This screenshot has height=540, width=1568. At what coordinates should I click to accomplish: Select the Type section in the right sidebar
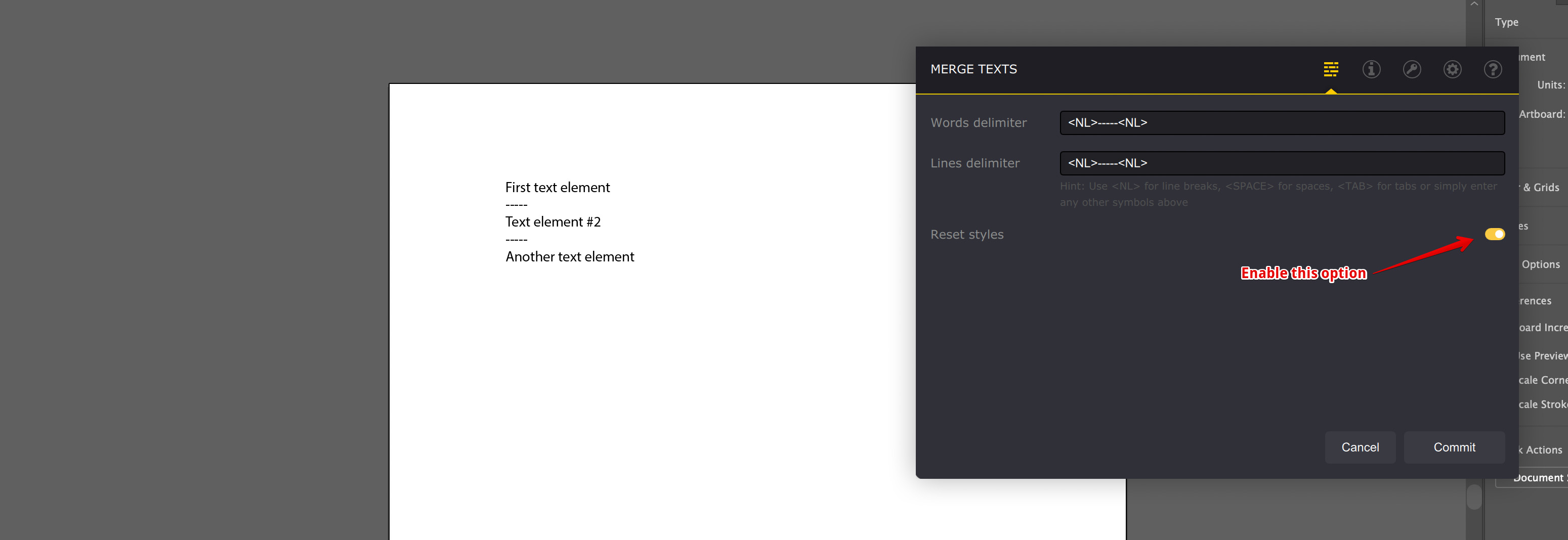pyautogui.click(x=1506, y=21)
